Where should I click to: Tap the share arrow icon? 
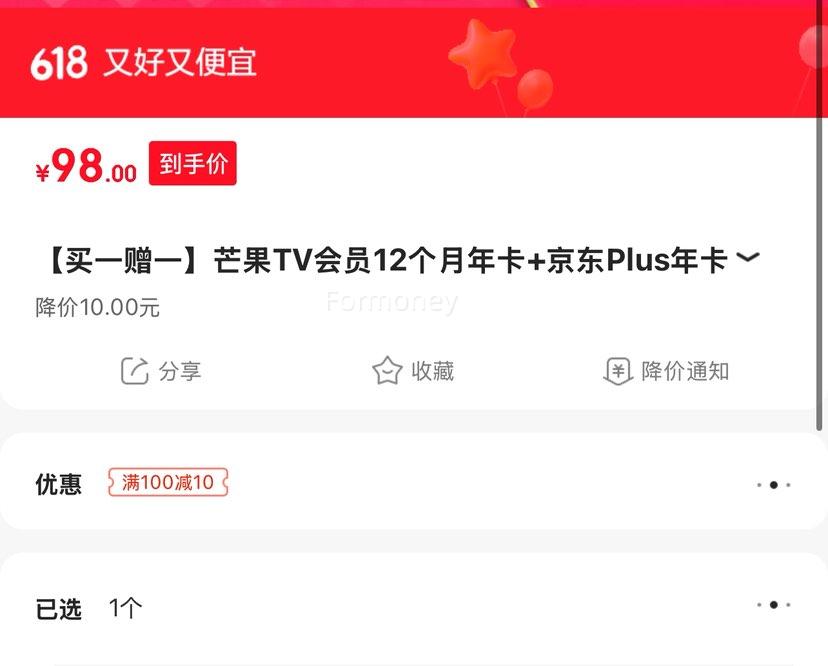click(x=134, y=371)
